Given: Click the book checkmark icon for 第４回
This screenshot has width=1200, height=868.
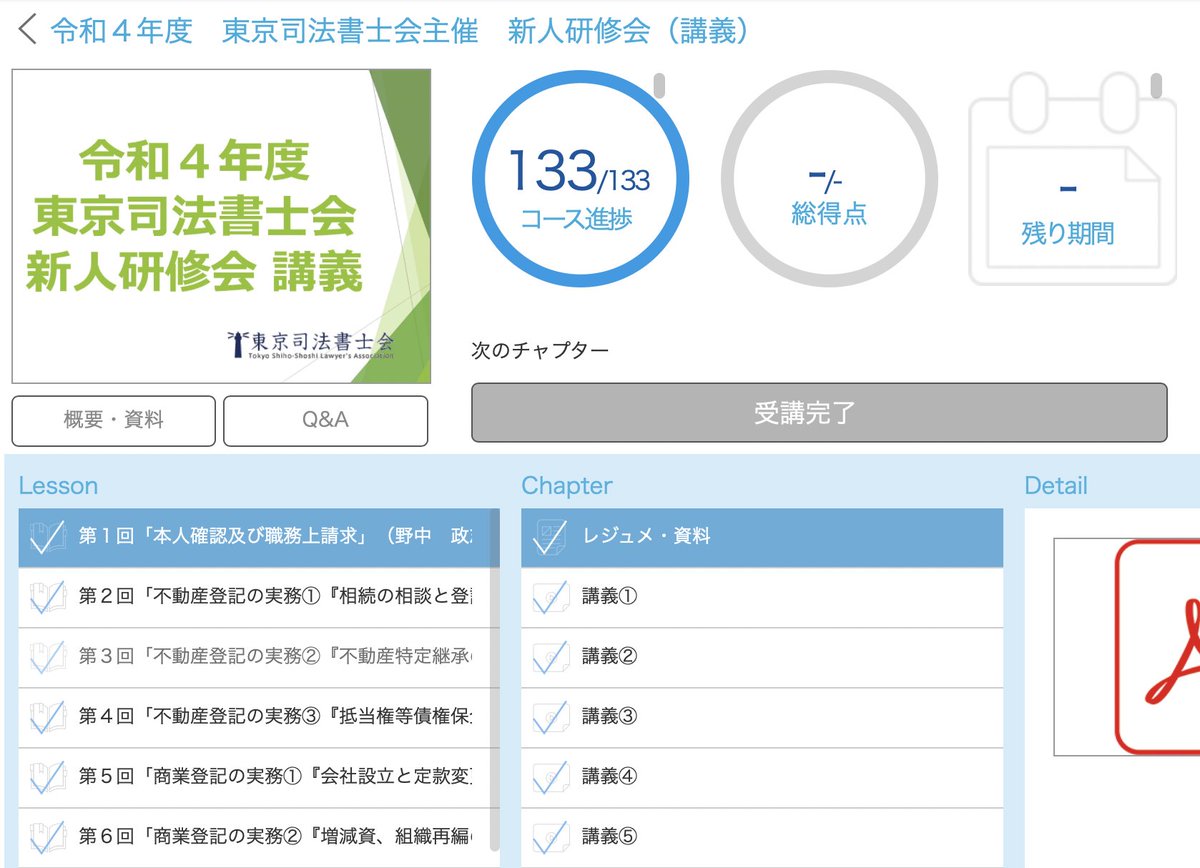Looking at the screenshot, I should [47, 716].
